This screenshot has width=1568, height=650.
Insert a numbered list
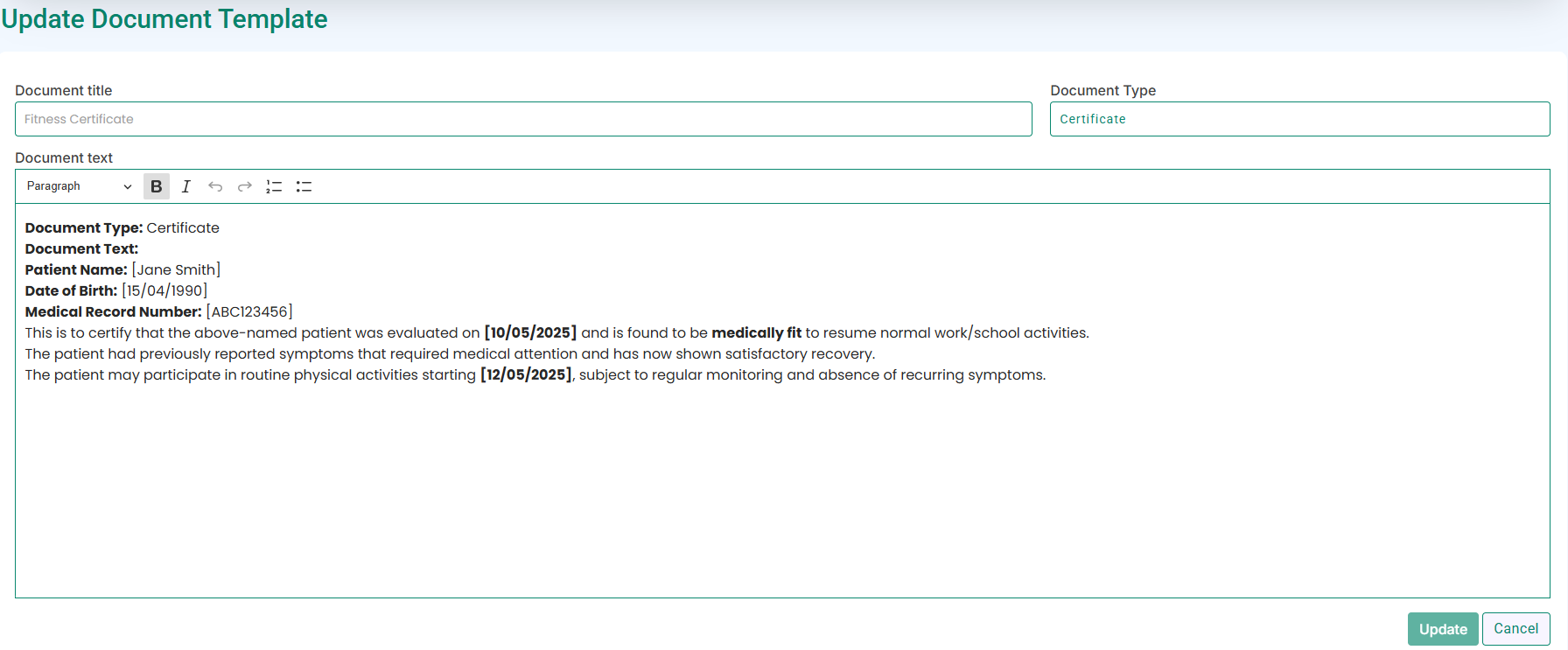(x=274, y=186)
